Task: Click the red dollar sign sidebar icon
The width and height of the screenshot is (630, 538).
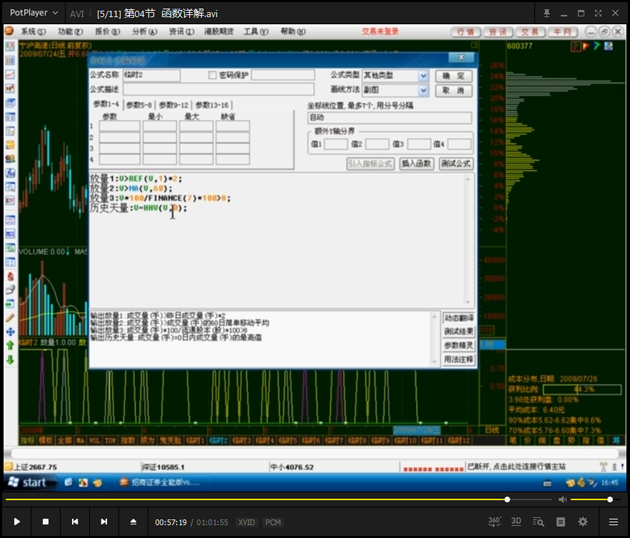Action: point(10,276)
